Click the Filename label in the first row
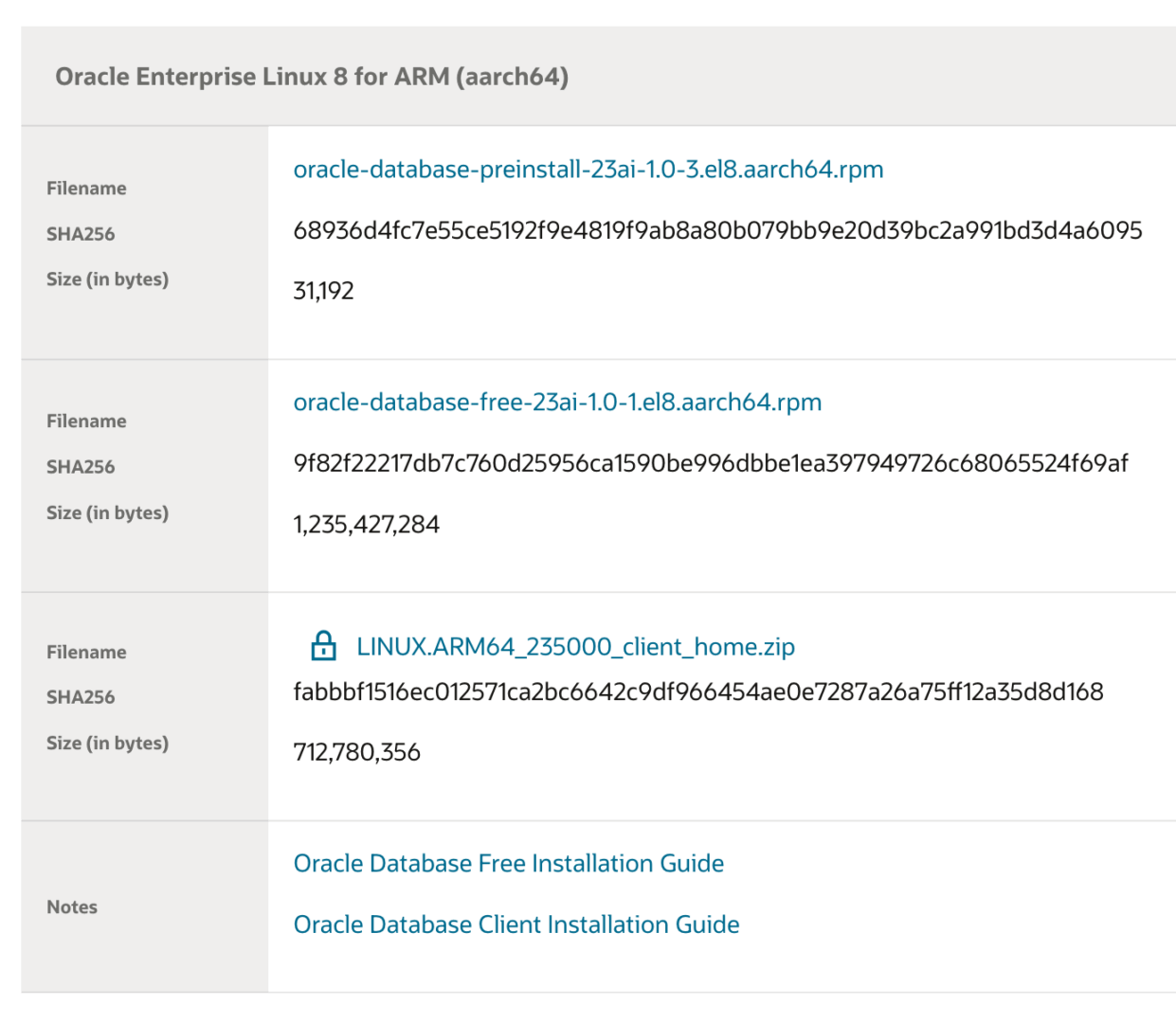Viewport: 1176px width, 1023px height. pyautogui.click(x=86, y=188)
